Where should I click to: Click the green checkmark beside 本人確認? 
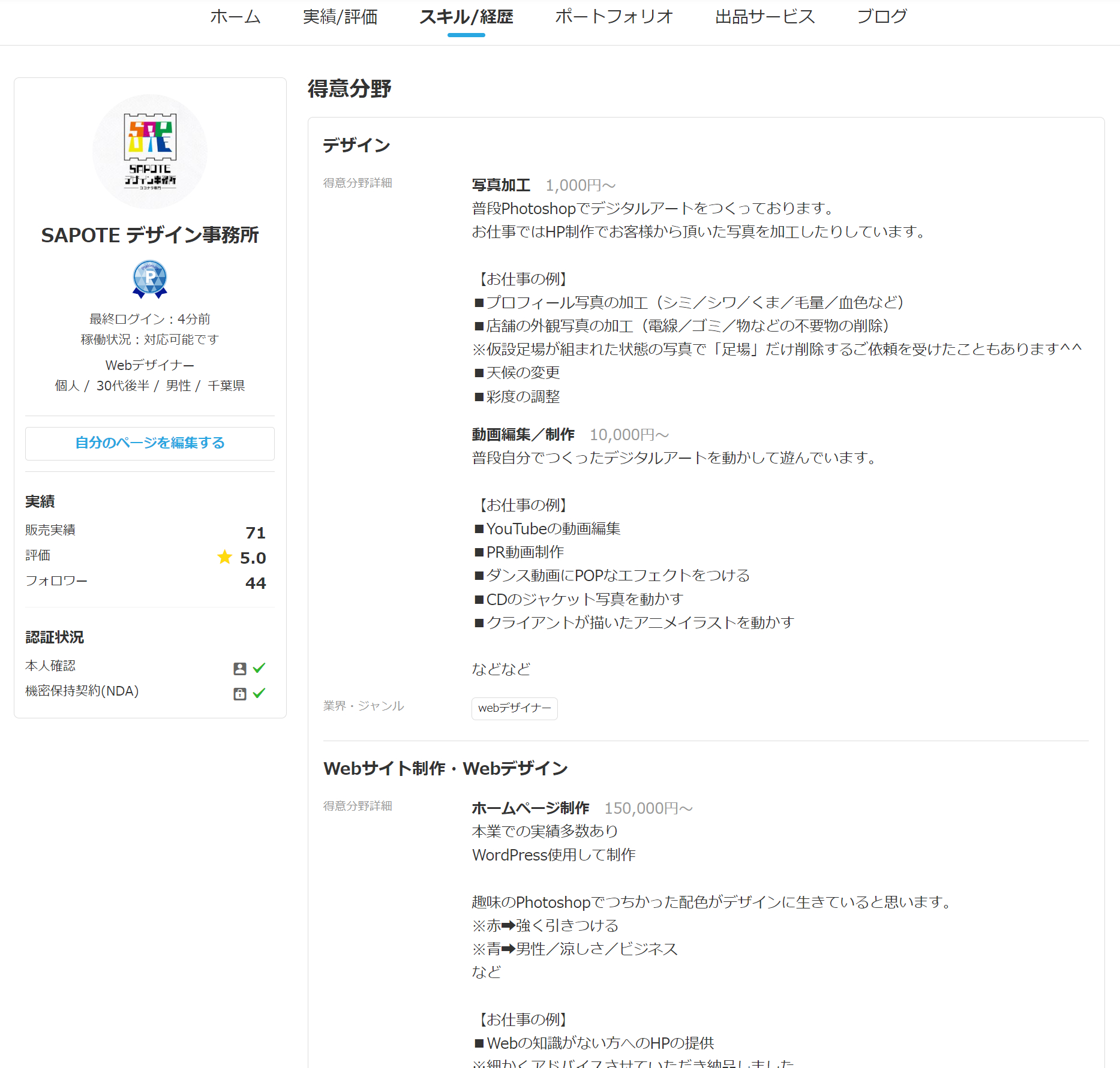coord(259,667)
